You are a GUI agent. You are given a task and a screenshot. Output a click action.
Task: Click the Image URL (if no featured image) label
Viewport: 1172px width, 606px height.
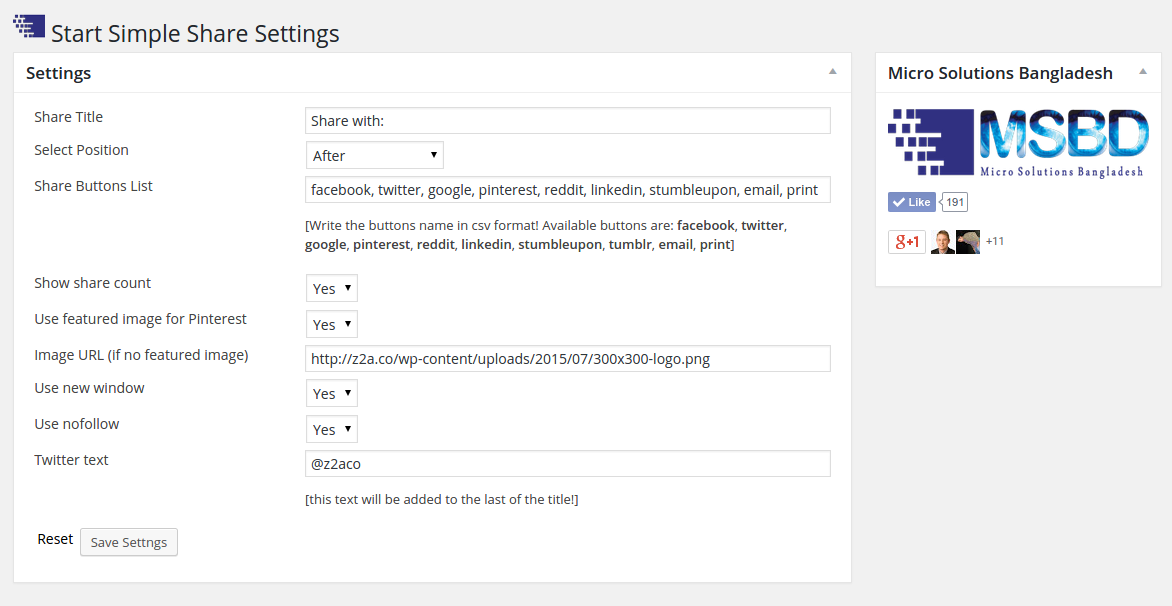[x=141, y=355]
